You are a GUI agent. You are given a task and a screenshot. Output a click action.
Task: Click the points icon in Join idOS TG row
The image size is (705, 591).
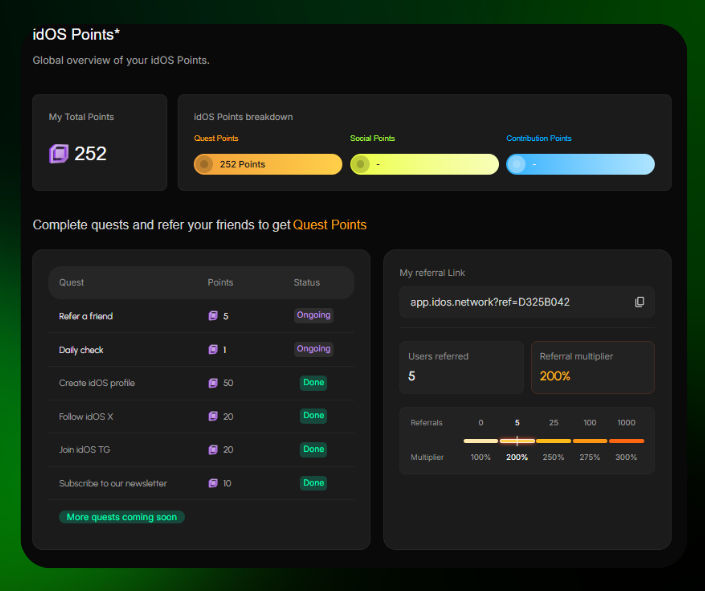pos(213,449)
